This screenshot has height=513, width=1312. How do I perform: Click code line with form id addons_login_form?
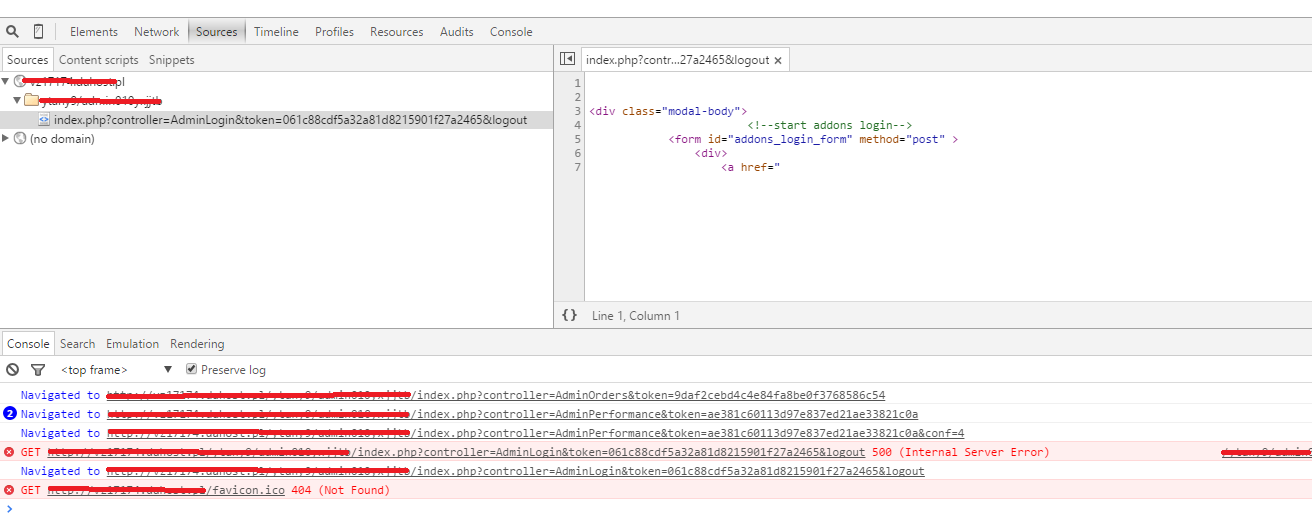[x=813, y=139]
